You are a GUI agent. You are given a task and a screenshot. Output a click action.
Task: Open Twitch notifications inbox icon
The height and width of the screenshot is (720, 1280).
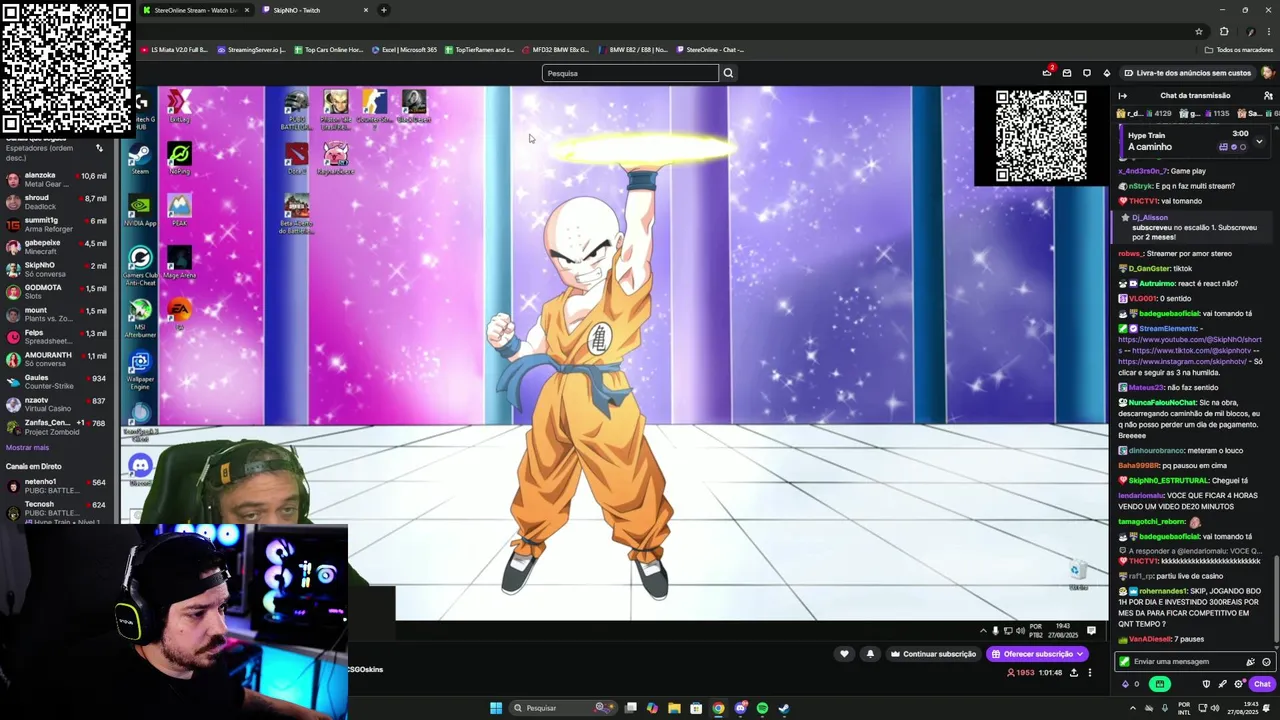1067,73
